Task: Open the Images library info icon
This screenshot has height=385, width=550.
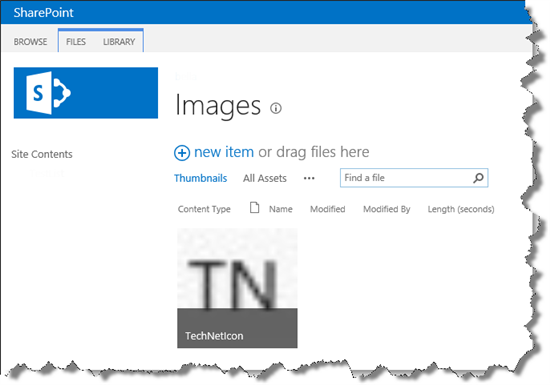Action: [x=276, y=108]
